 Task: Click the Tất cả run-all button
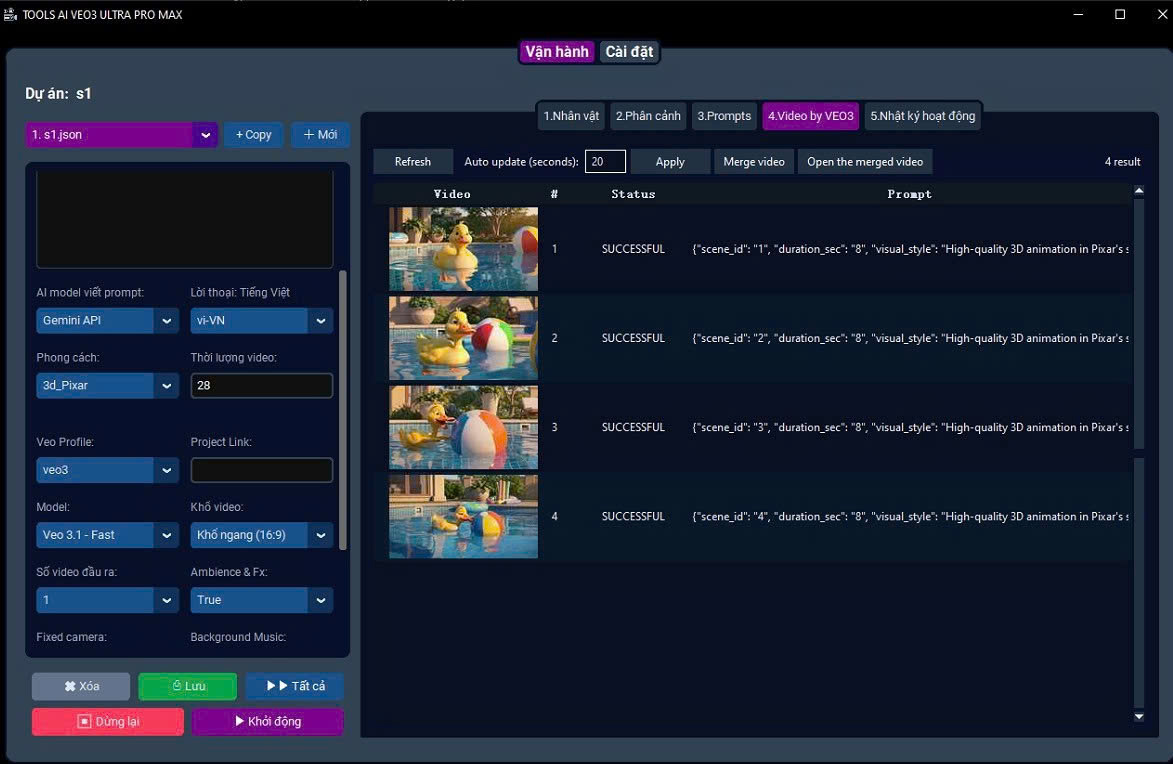[x=294, y=686]
